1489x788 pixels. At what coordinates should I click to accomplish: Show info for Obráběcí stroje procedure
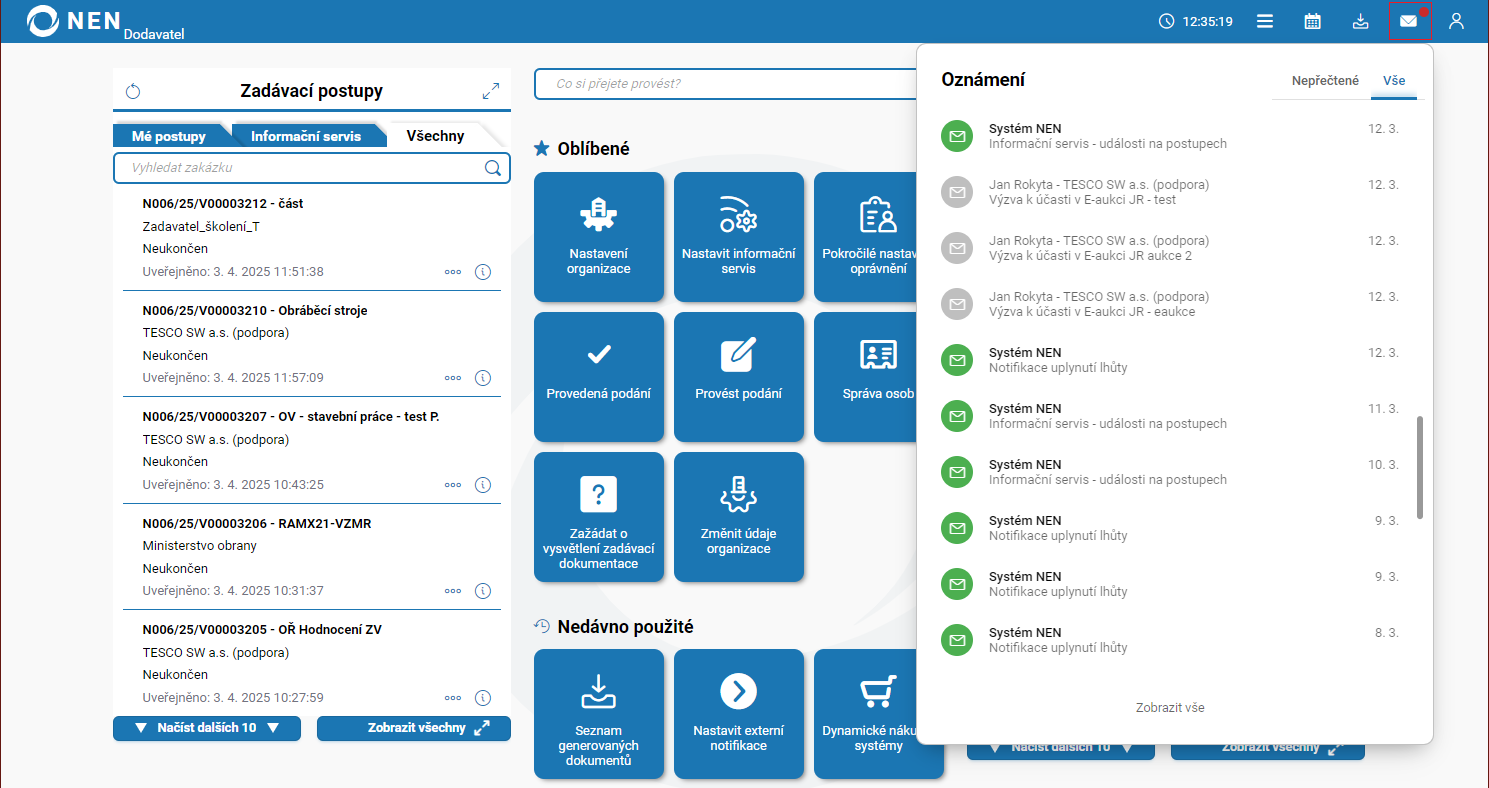click(x=482, y=378)
